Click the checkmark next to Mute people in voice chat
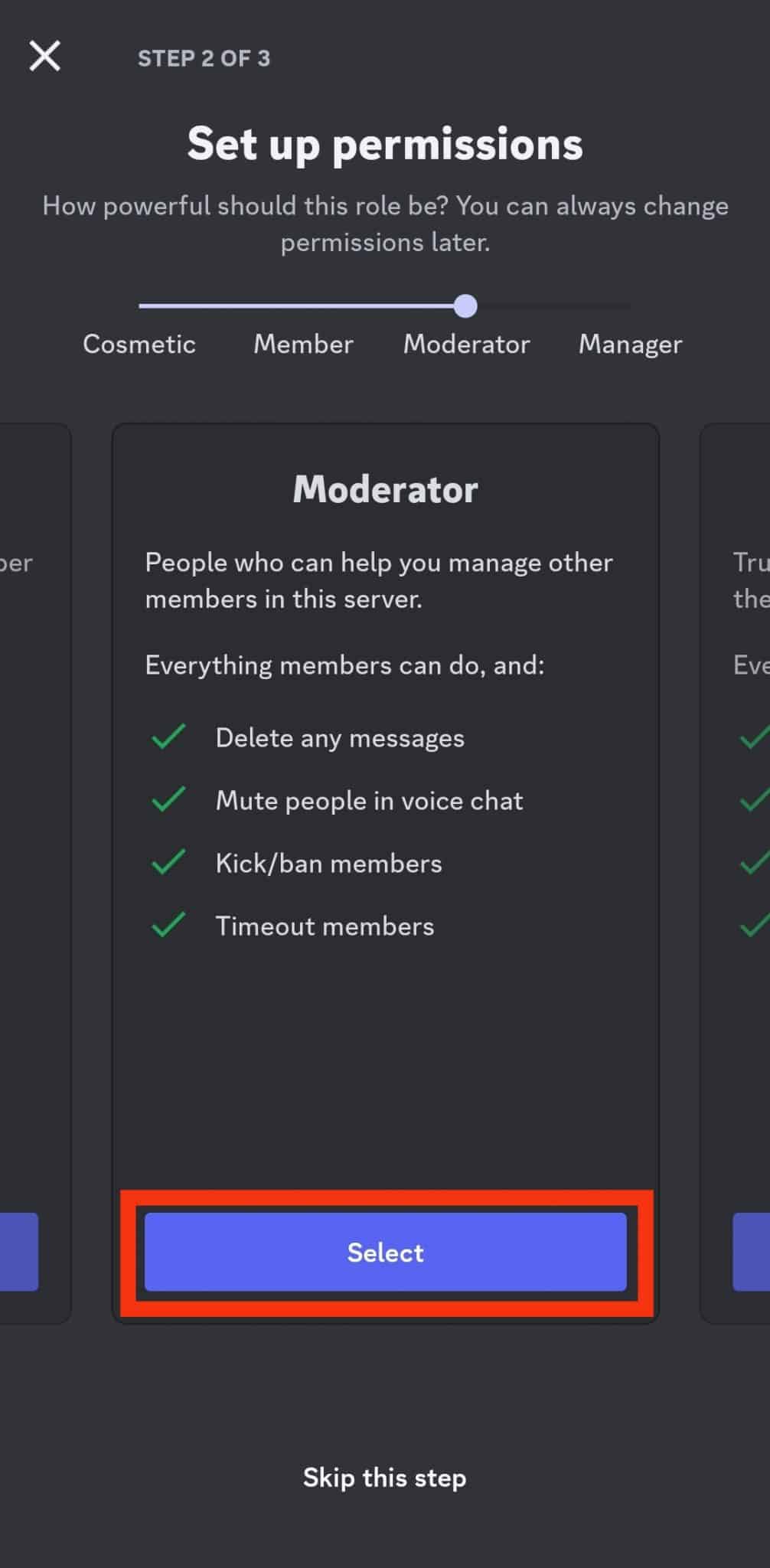This screenshot has height=1568, width=770. click(x=168, y=800)
